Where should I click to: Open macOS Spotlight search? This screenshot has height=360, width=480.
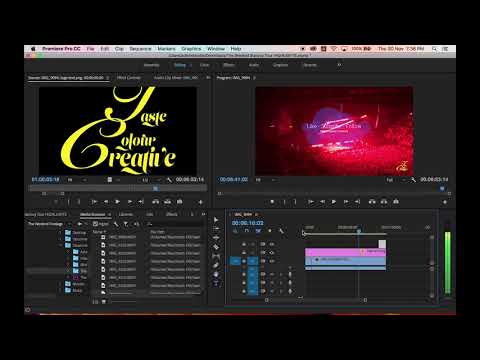pos(434,49)
